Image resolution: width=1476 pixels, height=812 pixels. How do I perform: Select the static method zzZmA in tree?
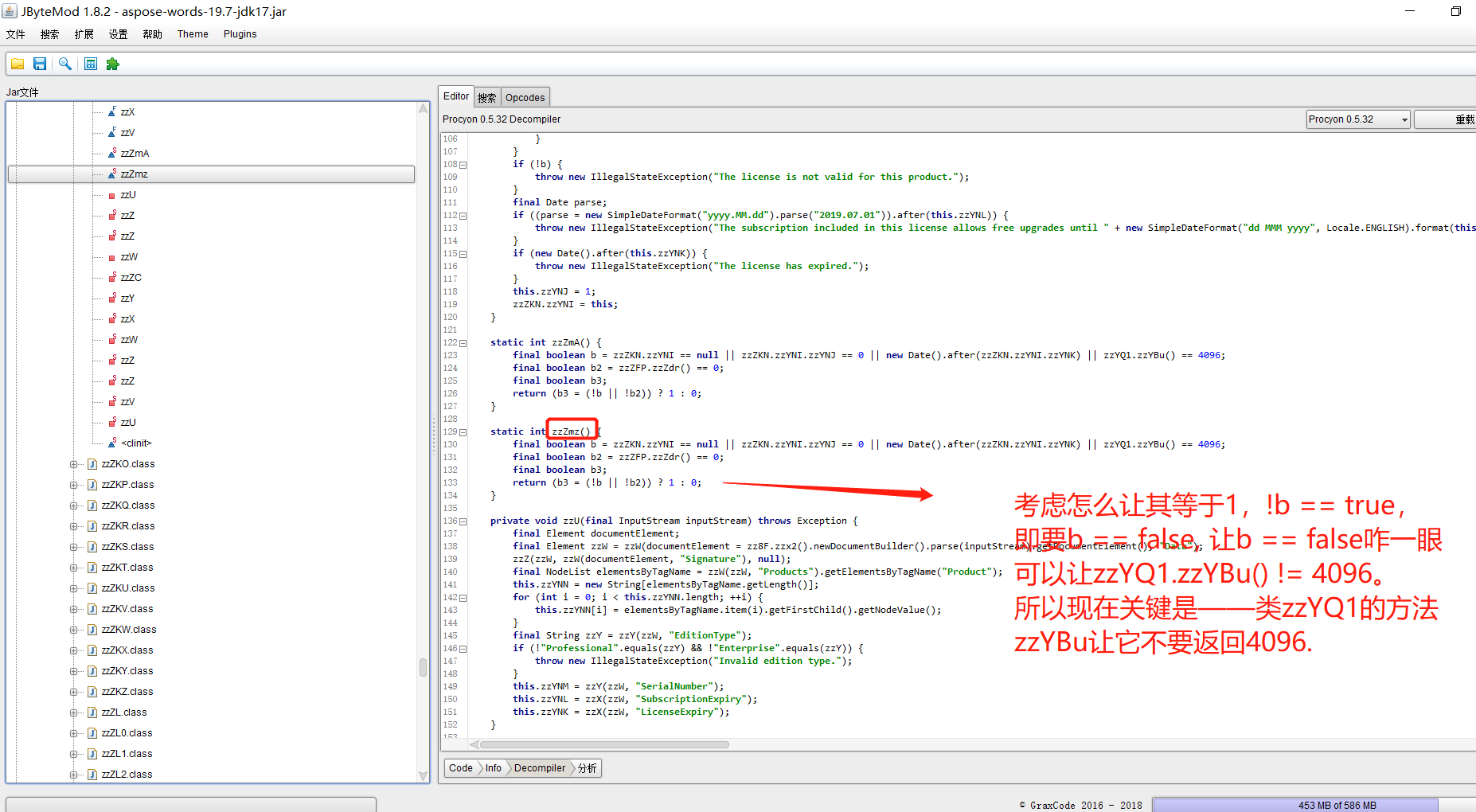[x=135, y=154]
